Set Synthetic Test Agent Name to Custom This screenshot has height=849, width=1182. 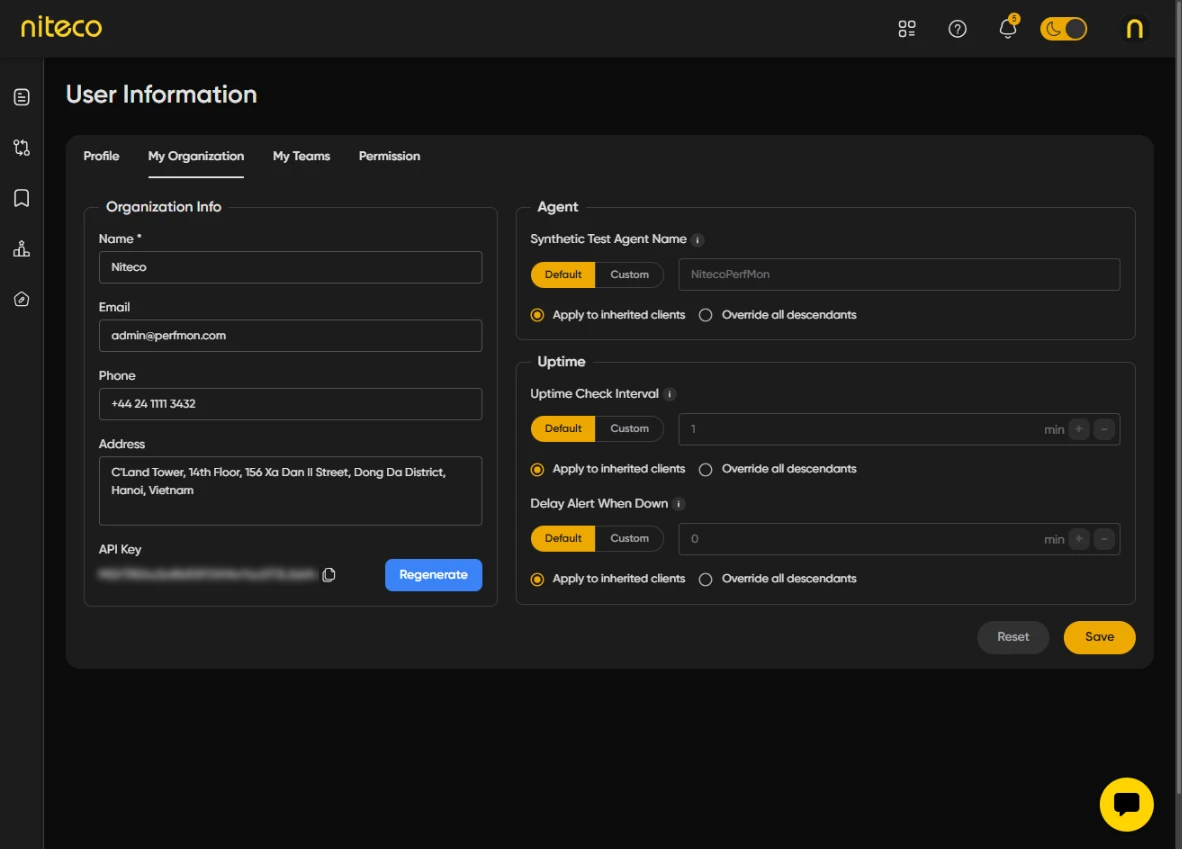point(629,275)
